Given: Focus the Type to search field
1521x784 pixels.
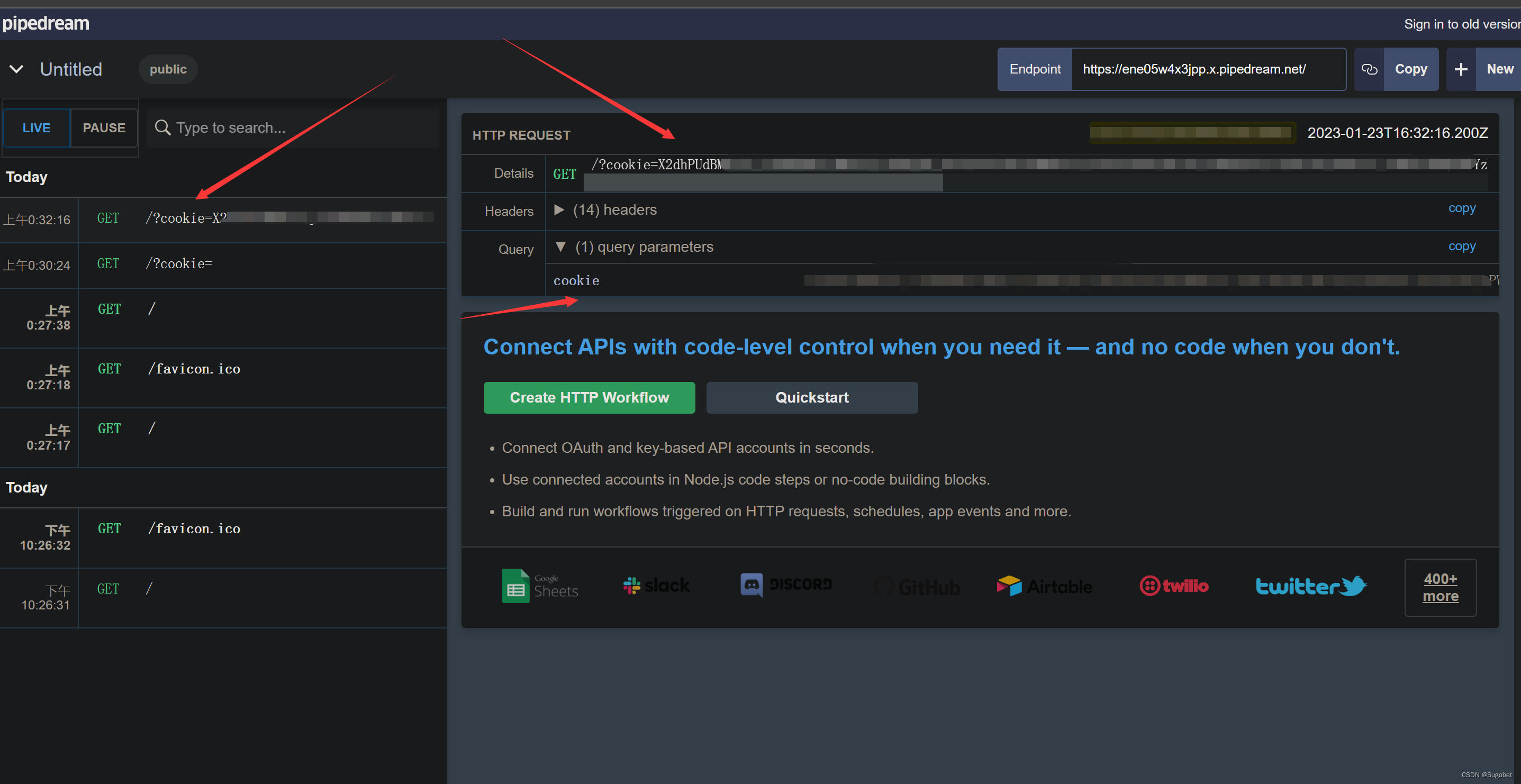Looking at the screenshot, I should click(293, 127).
